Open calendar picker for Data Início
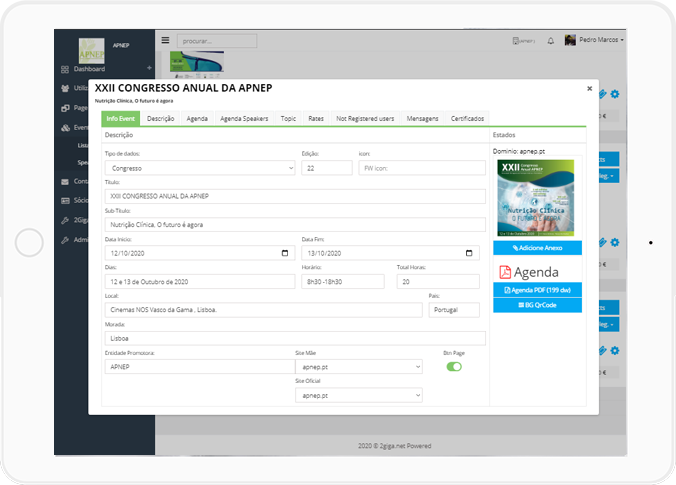The image size is (676, 485). coord(285,253)
